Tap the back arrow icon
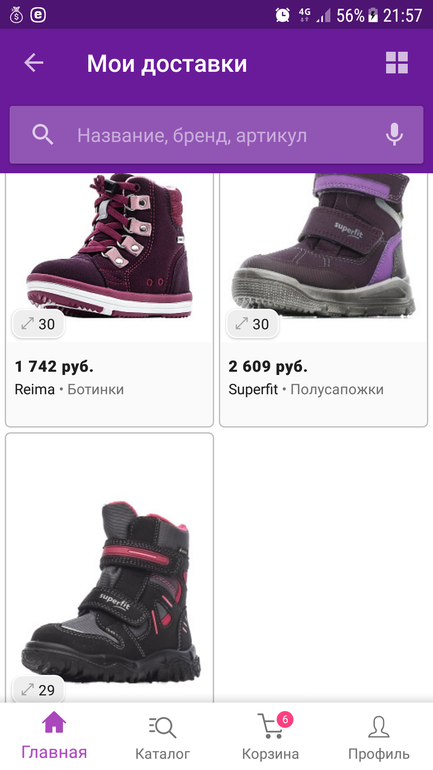This screenshot has width=433, height=770. (34, 63)
